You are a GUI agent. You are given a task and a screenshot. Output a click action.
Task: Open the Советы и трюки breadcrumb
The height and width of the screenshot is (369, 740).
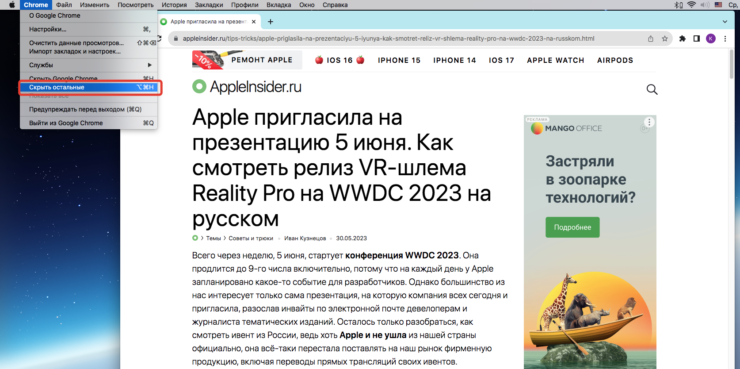(251, 238)
